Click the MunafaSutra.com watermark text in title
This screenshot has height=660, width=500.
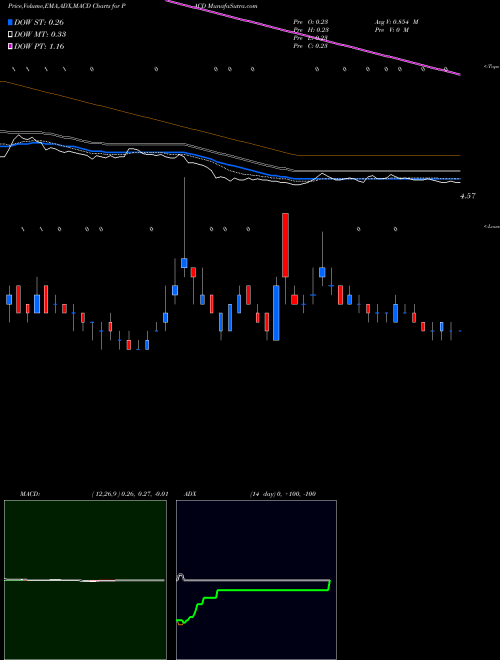232,6
